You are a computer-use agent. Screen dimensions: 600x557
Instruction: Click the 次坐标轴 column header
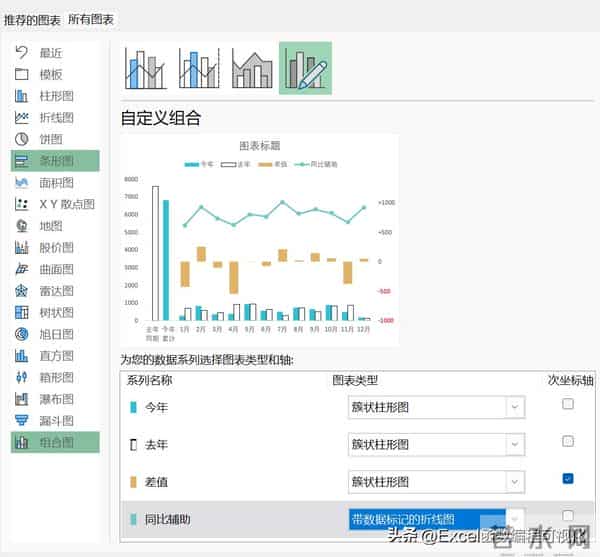click(571, 380)
